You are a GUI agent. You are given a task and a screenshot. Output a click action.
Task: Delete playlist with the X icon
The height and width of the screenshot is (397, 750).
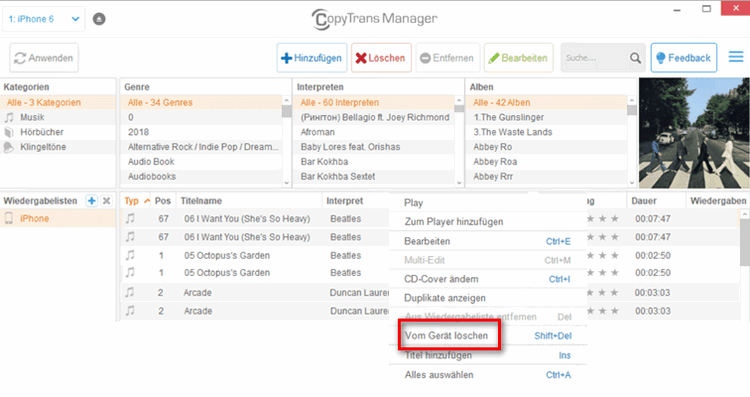pos(107,201)
